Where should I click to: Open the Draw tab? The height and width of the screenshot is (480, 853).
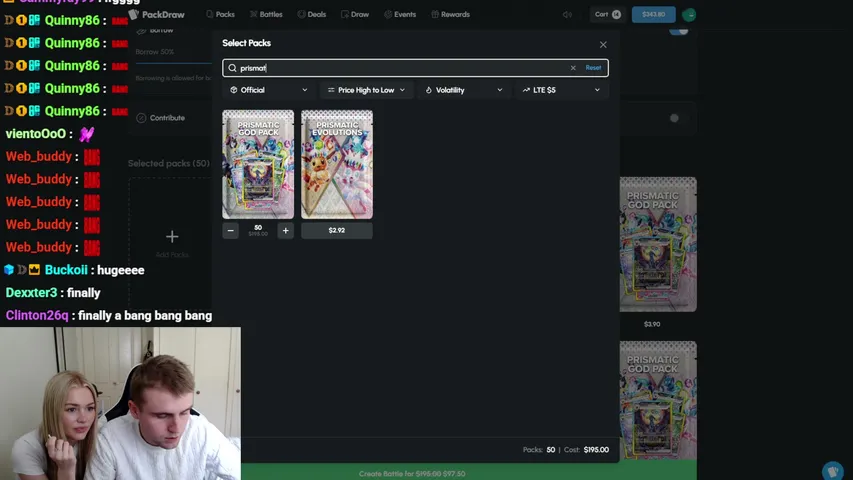coord(355,15)
